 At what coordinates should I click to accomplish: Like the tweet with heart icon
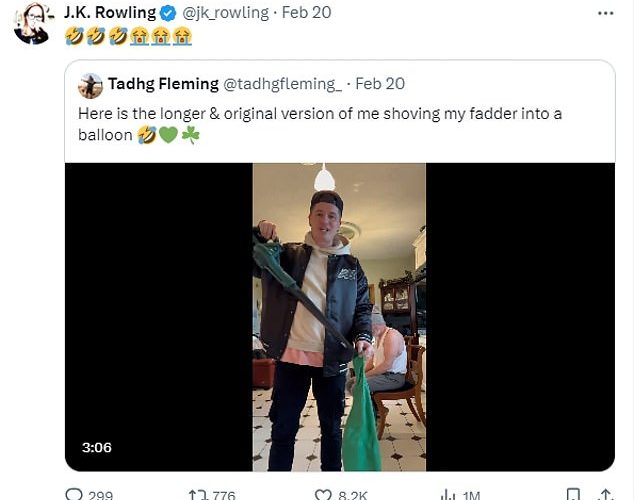pyautogui.click(x=323, y=494)
